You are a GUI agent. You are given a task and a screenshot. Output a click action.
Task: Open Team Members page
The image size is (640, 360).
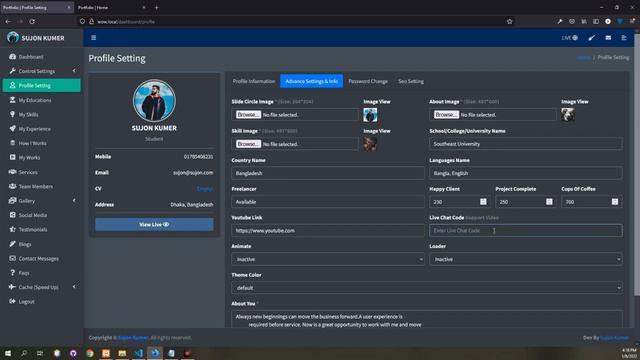tap(41, 187)
